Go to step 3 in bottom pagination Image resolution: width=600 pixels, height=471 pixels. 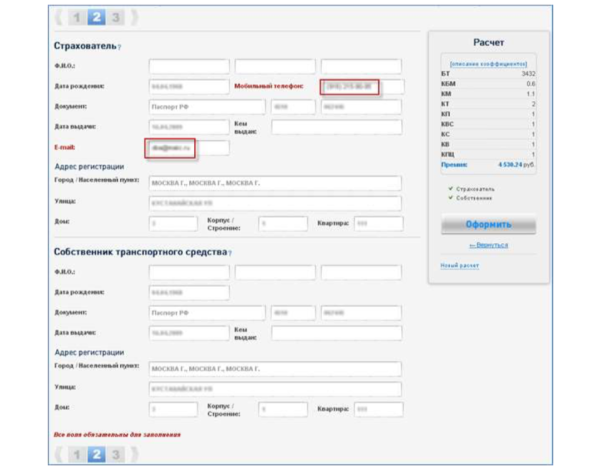coord(117,455)
